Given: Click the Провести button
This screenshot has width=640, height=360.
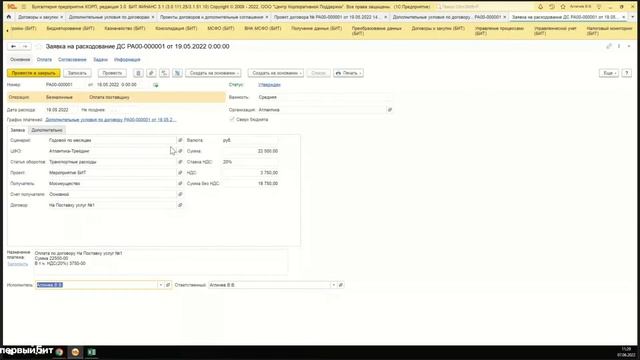Looking at the screenshot, I should pos(112,73).
